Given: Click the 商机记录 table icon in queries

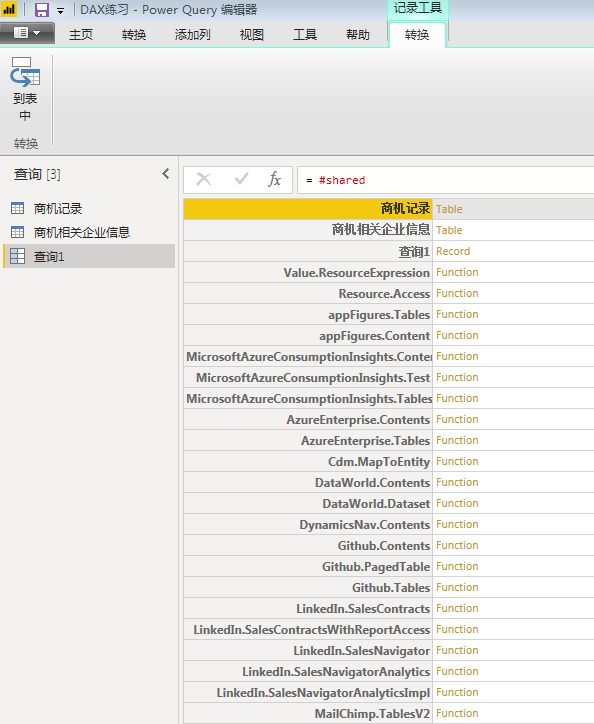Looking at the screenshot, I should 18,208.
